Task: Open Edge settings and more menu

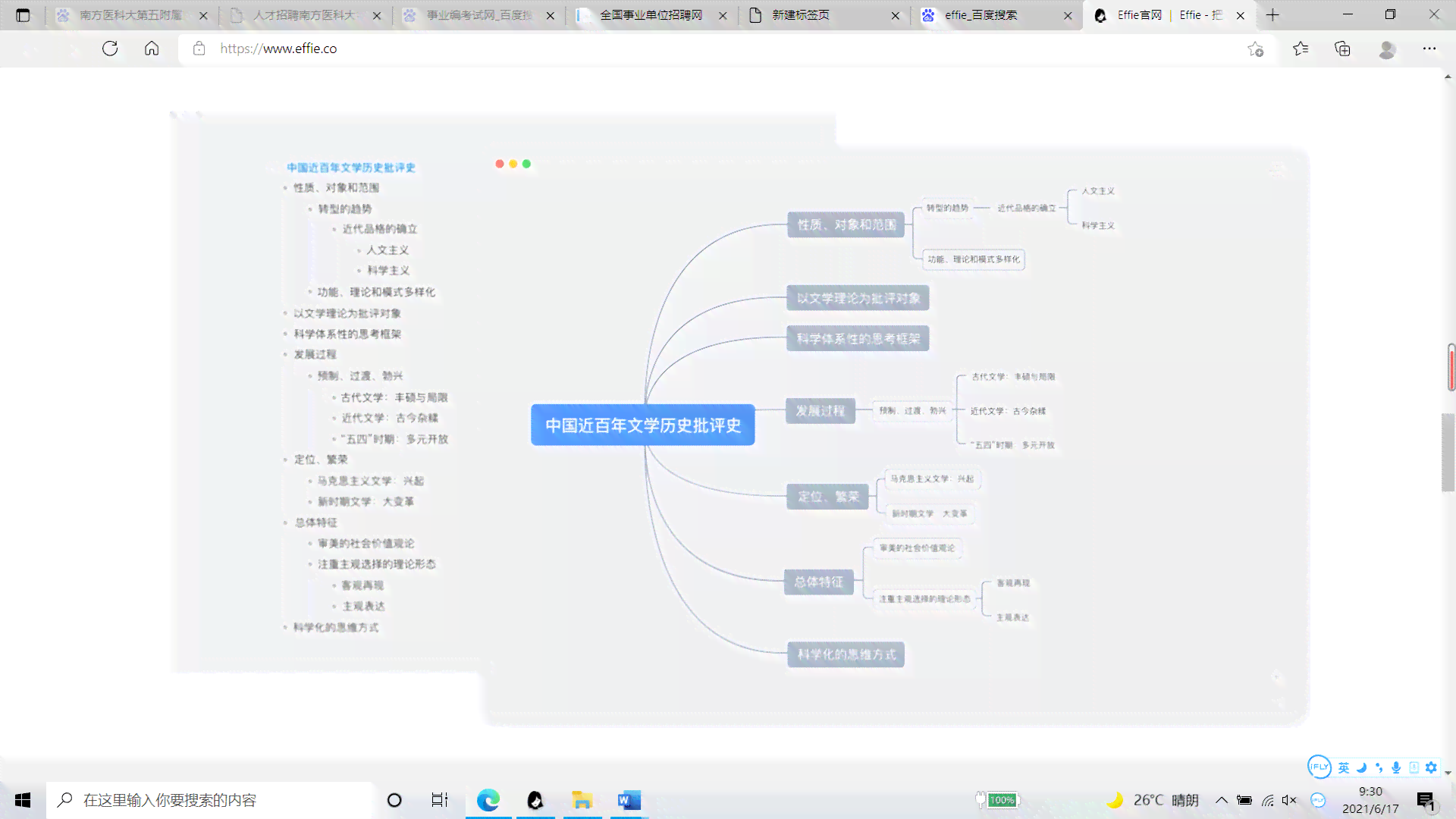Action: tap(1429, 49)
